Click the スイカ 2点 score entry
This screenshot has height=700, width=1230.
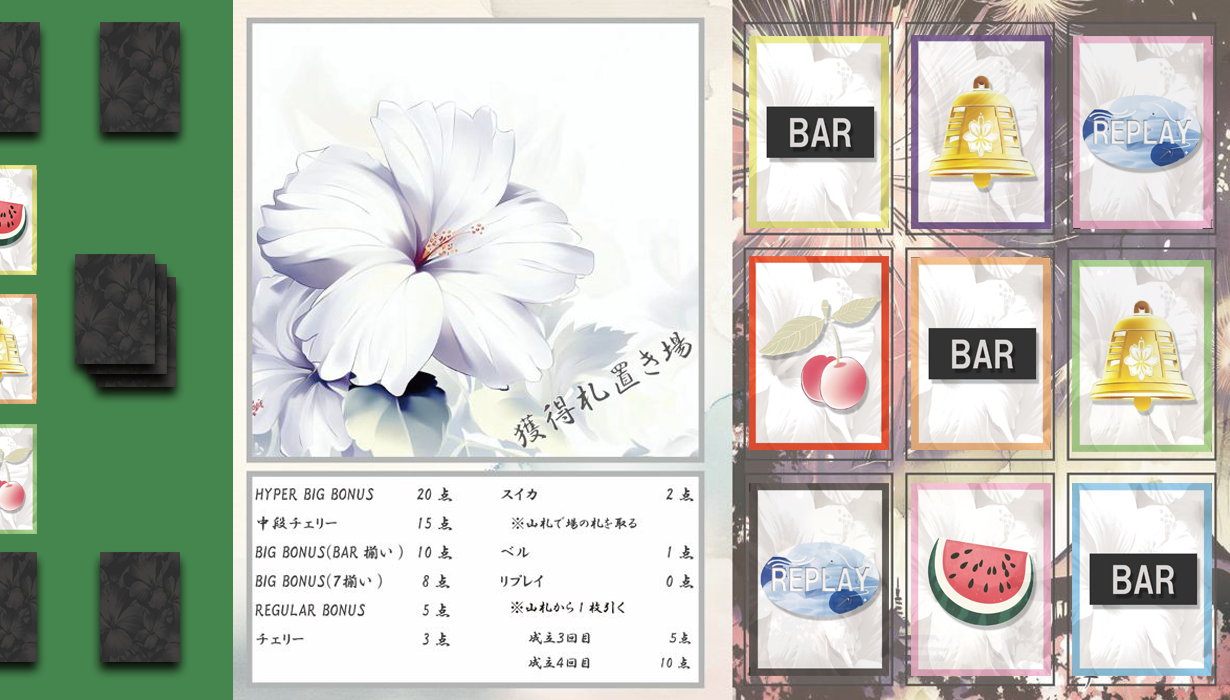tap(596, 495)
